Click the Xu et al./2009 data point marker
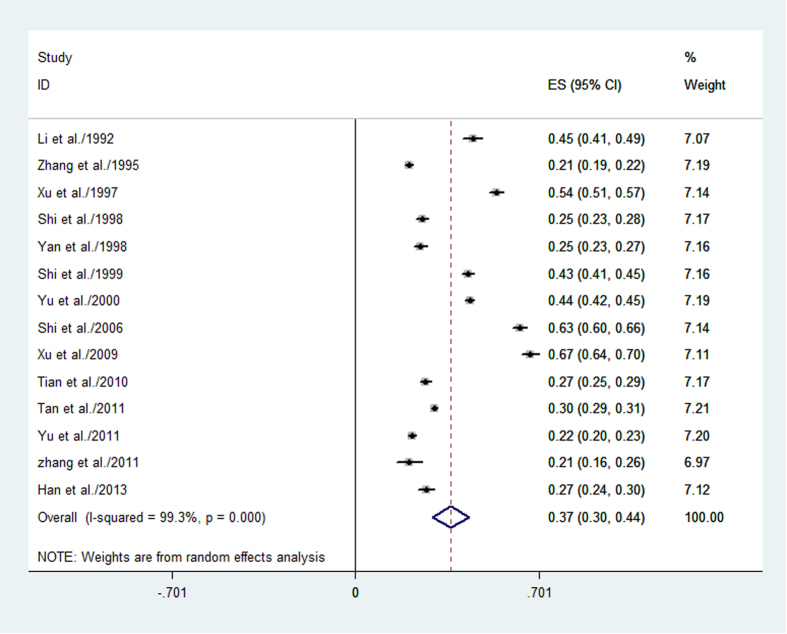This screenshot has width=787, height=634. 530,354
